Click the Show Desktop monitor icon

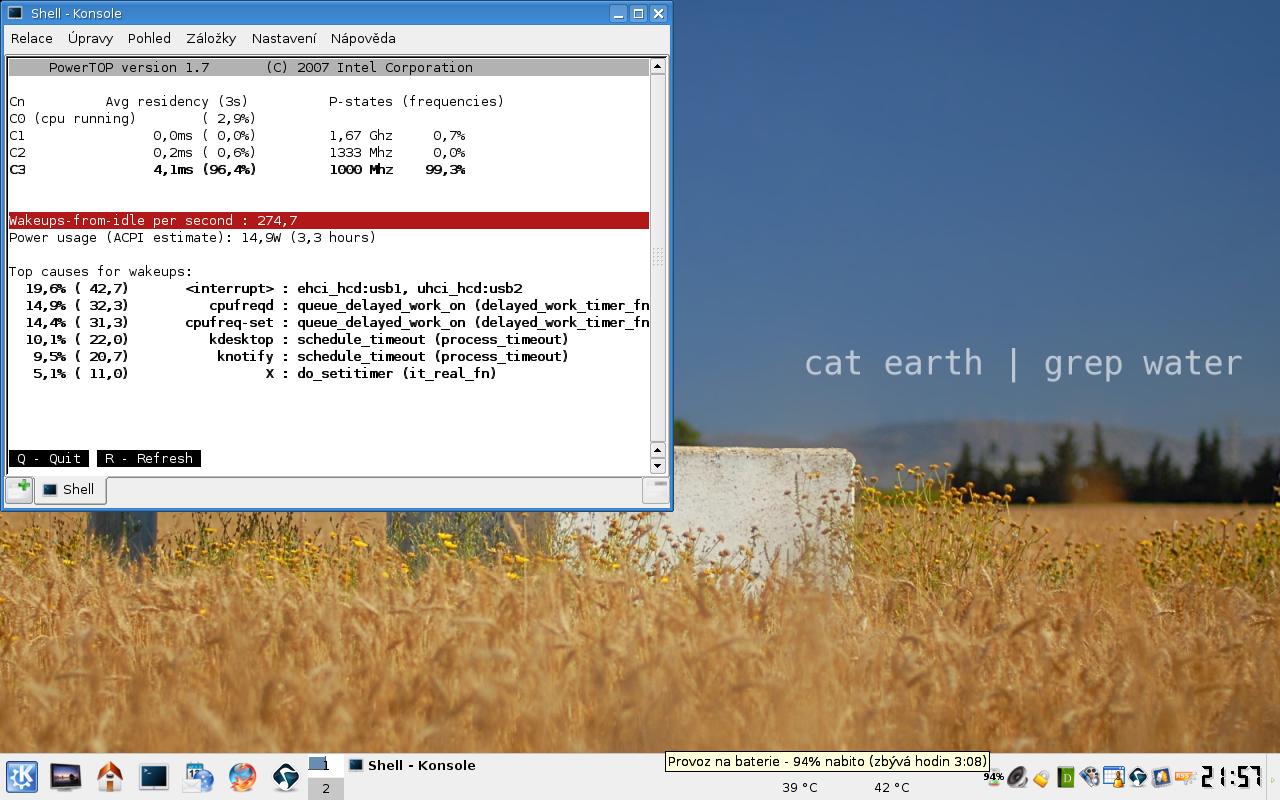point(65,776)
